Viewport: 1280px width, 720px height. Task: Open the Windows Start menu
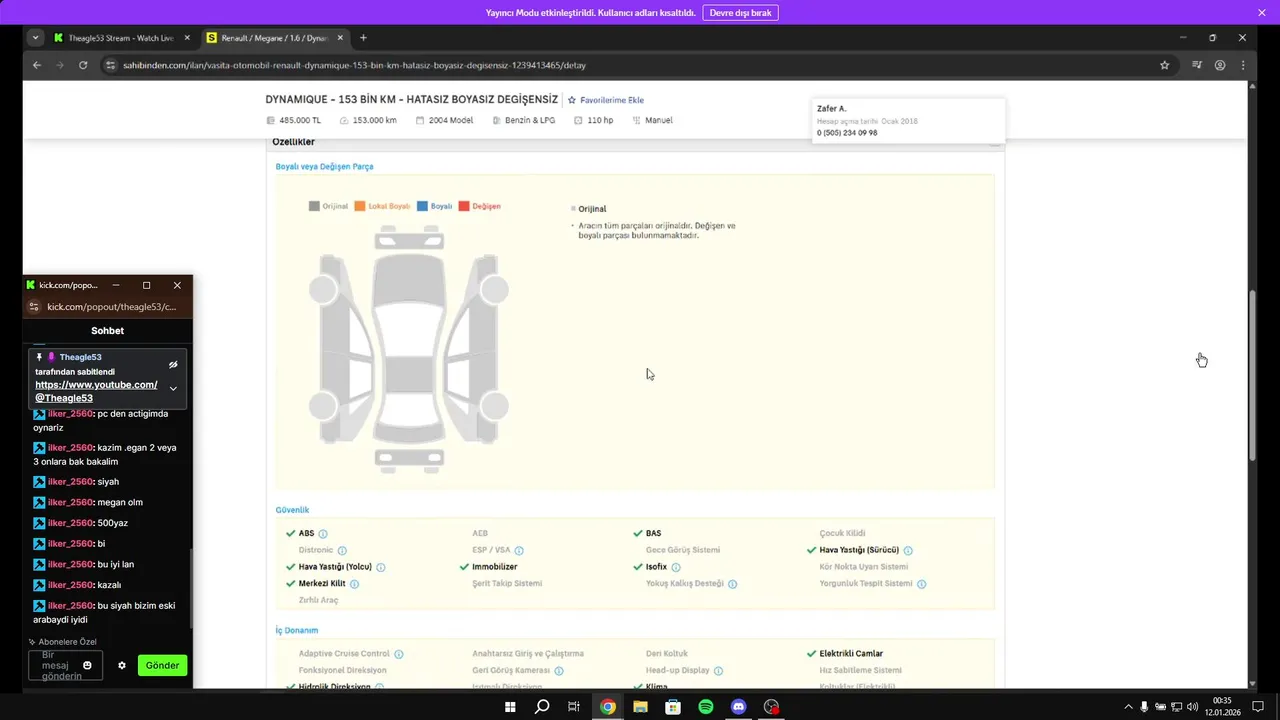tap(509, 706)
